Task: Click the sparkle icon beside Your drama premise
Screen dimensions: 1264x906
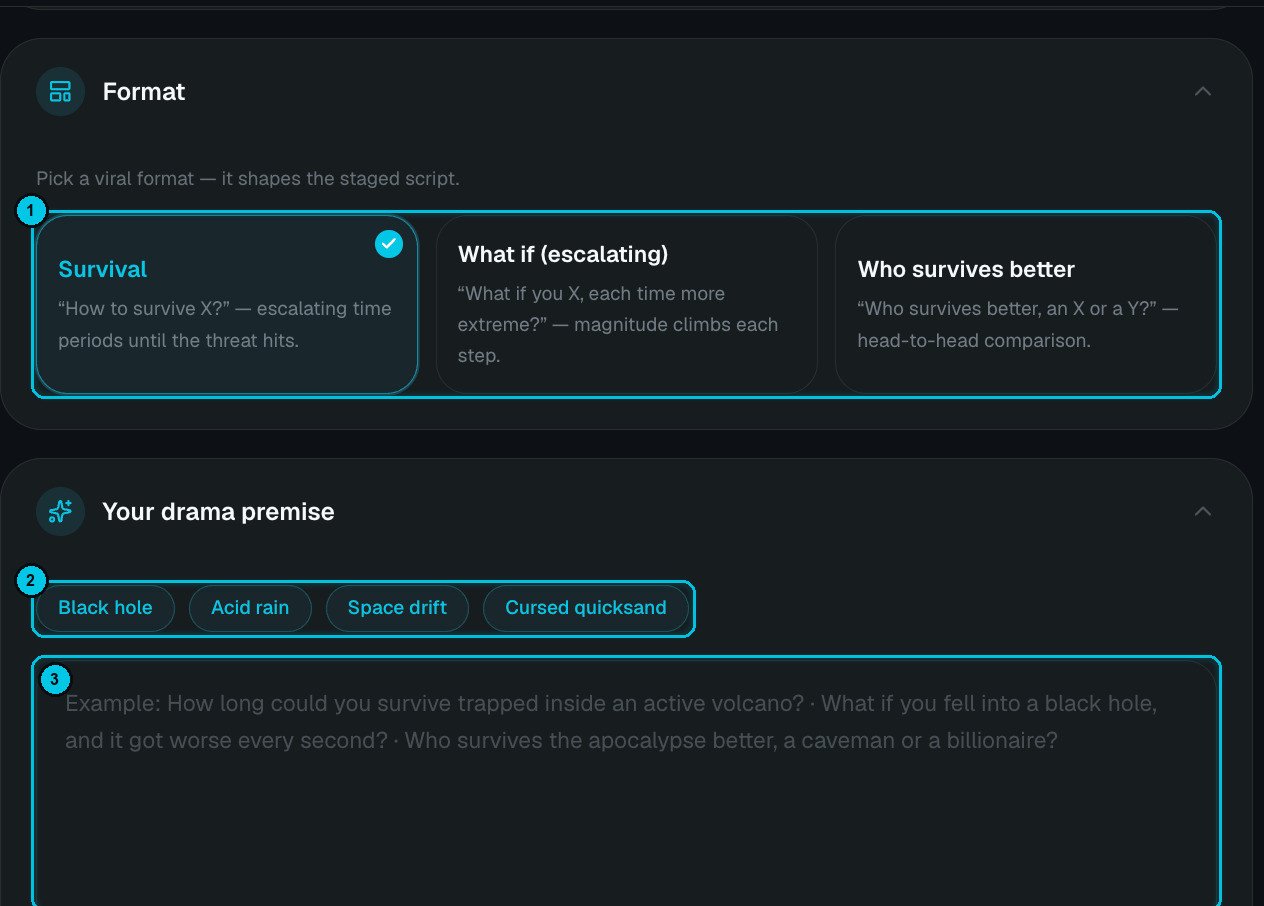Action: [x=60, y=512]
